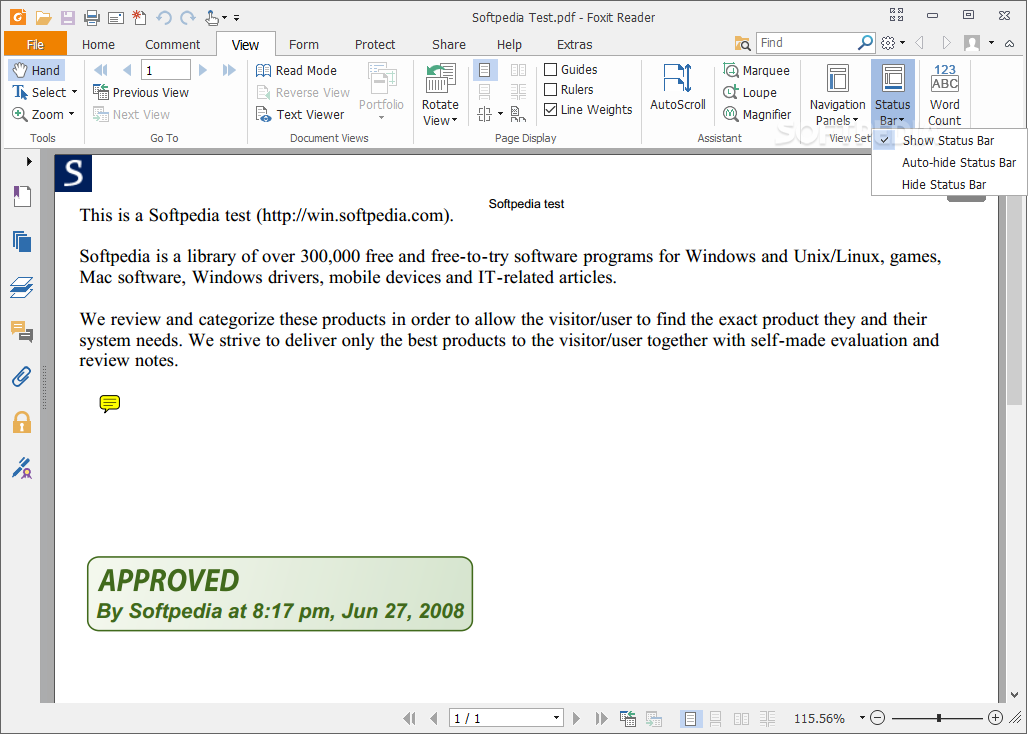This screenshot has width=1028, height=734.
Task: Open Rotate View dropdown
Action: pos(440,95)
